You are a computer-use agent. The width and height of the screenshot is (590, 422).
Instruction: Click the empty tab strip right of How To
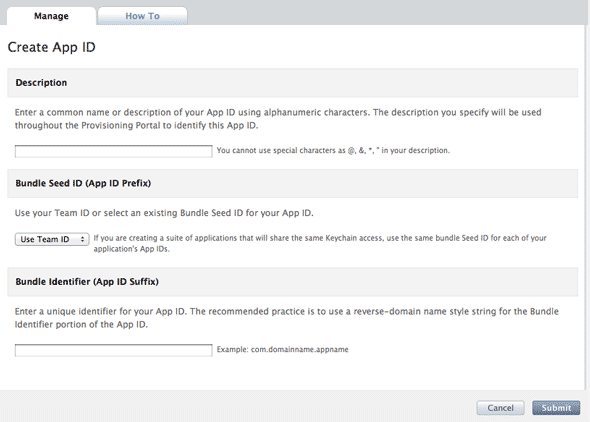click(388, 12)
